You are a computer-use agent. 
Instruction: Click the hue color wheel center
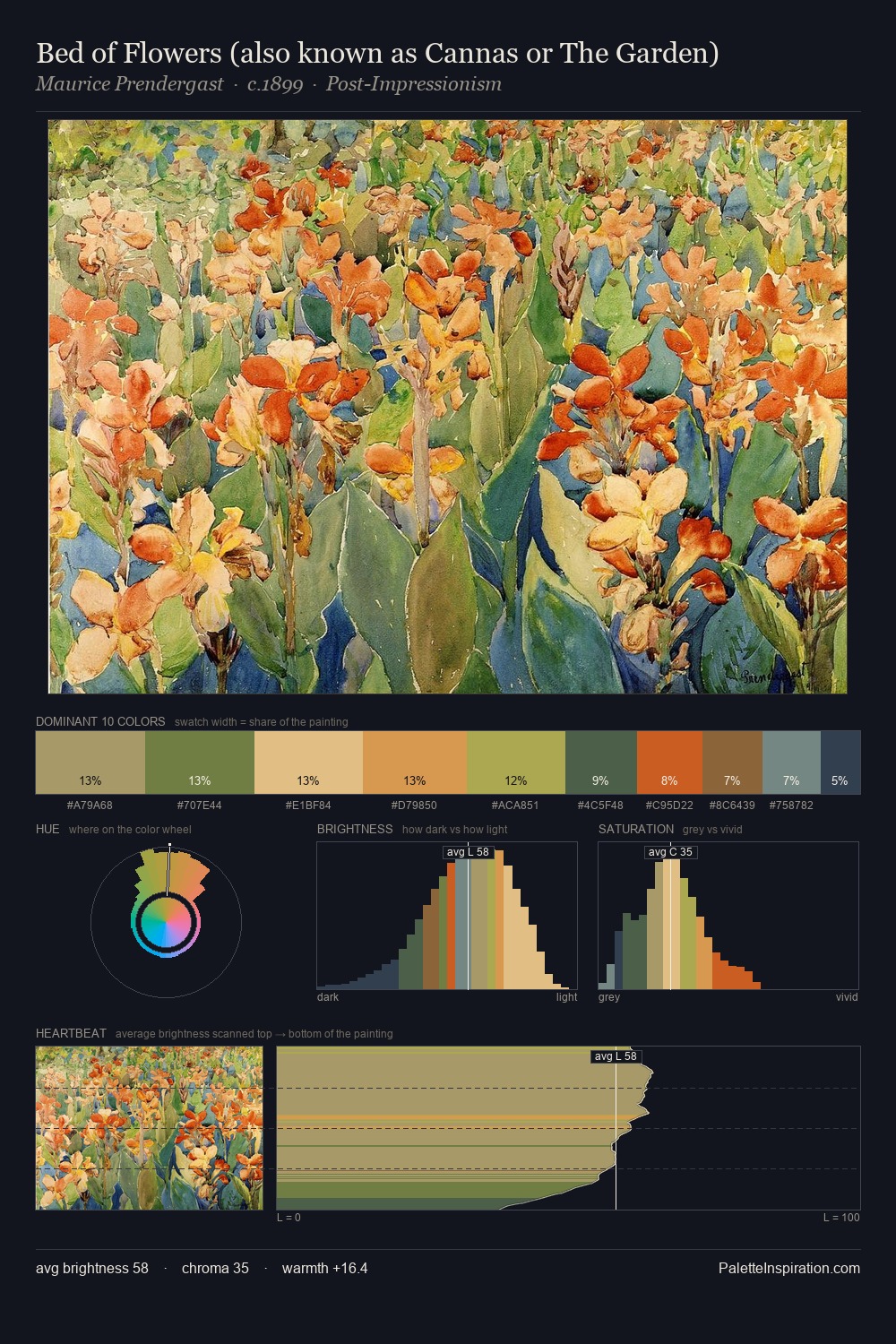[166, 922]
